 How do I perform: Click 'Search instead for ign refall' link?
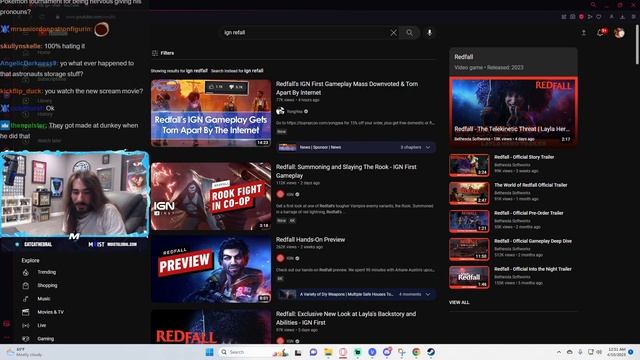237,71
